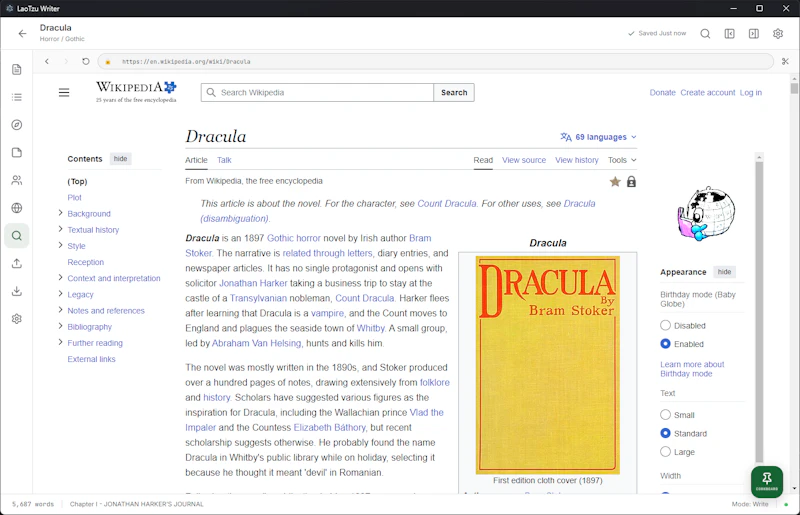Open the Count Dracula hatnote link

click(446, 204)
